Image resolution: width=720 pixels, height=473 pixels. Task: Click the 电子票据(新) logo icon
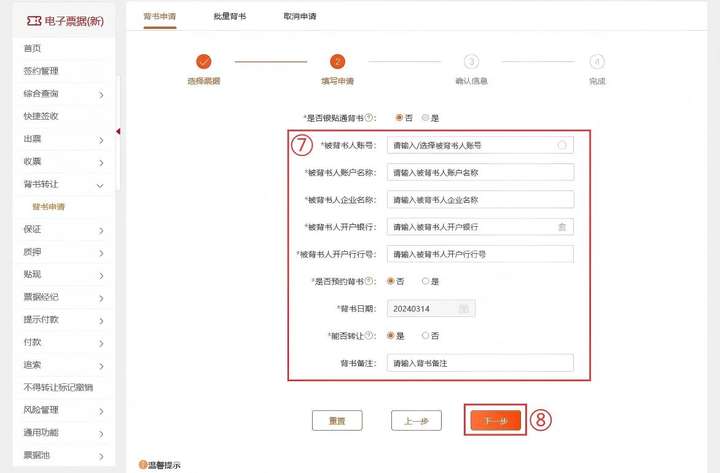coord(34,21)
